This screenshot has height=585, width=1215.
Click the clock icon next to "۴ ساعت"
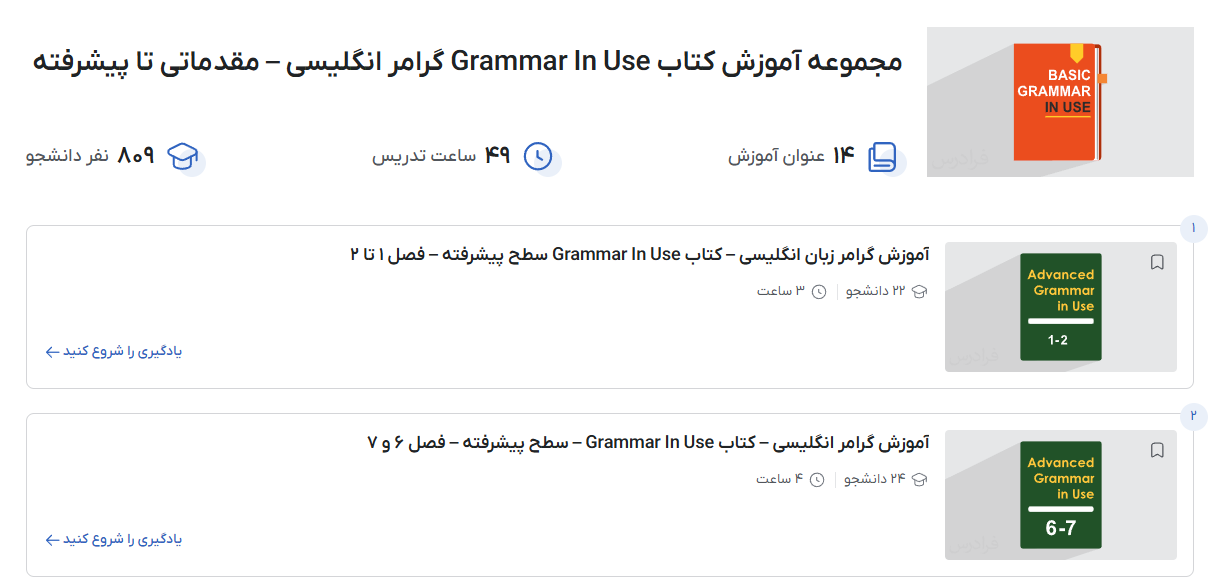tap(817, 479)
